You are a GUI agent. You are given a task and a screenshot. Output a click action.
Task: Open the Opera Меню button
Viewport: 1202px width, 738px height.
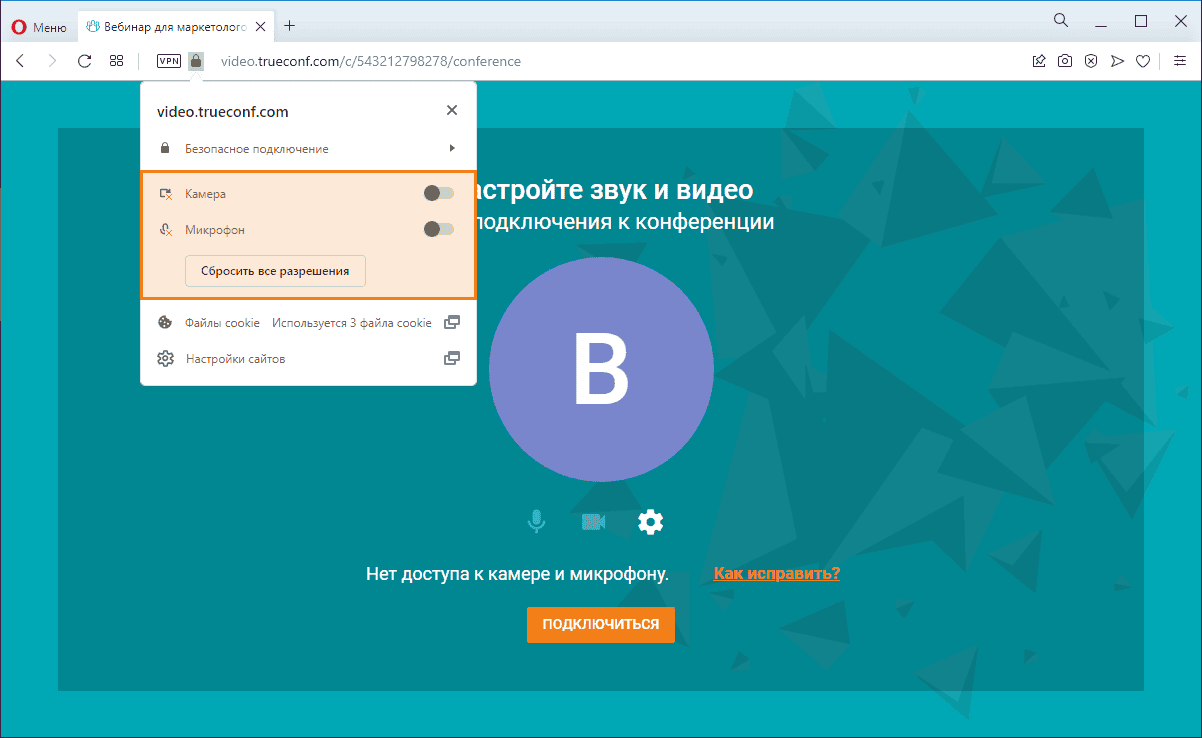tap(39, 27)
